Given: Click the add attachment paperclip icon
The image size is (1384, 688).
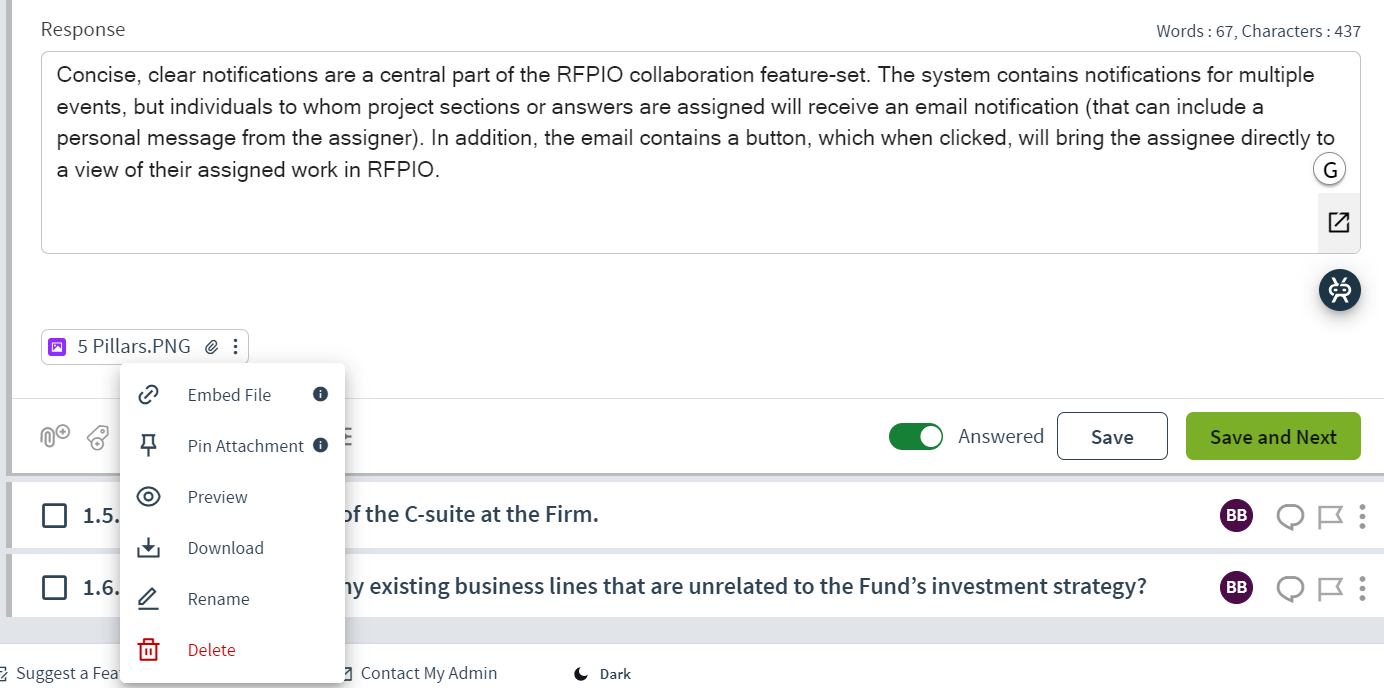Looking at the screenshot, I should pos(55,436).
